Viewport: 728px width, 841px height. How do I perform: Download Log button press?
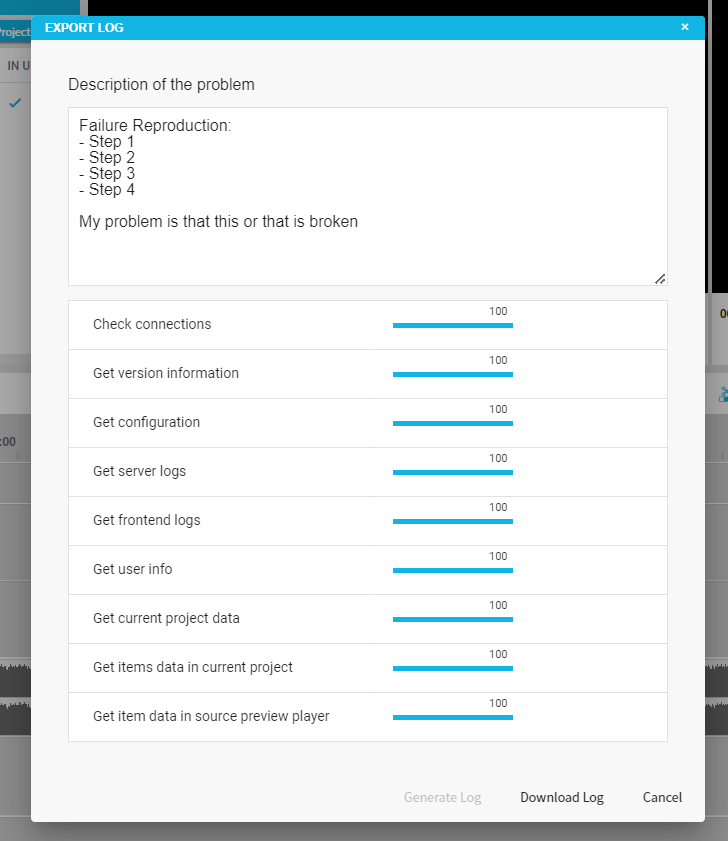[x=561, y=797]
